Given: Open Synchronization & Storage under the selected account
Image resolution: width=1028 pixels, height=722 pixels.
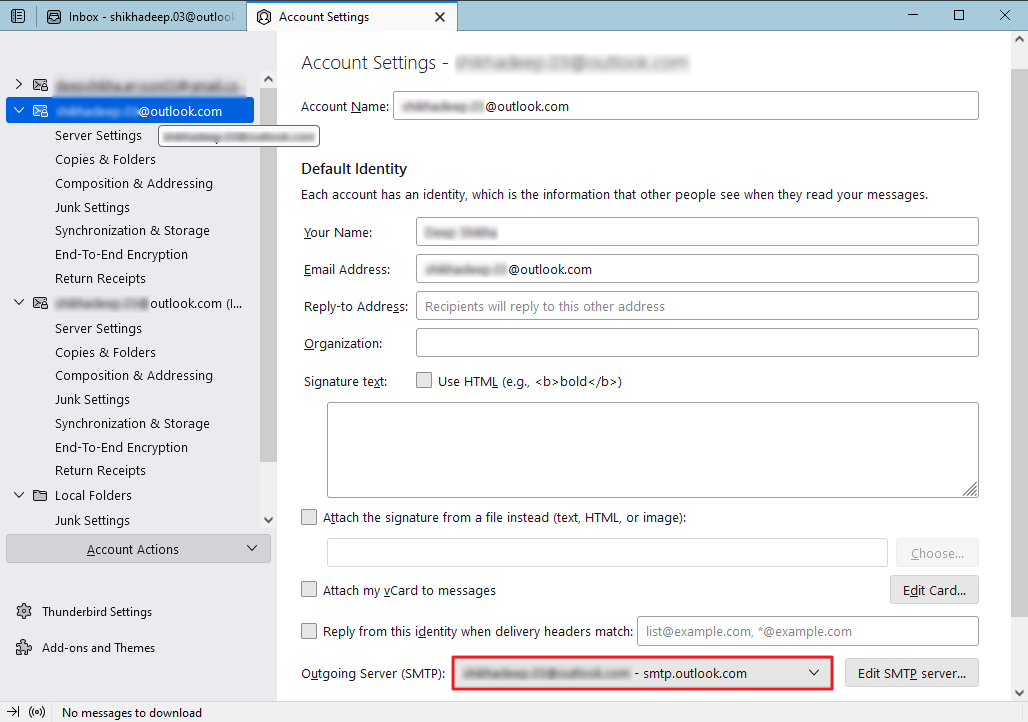Looking at the screenshot, I should click(132, 231).
